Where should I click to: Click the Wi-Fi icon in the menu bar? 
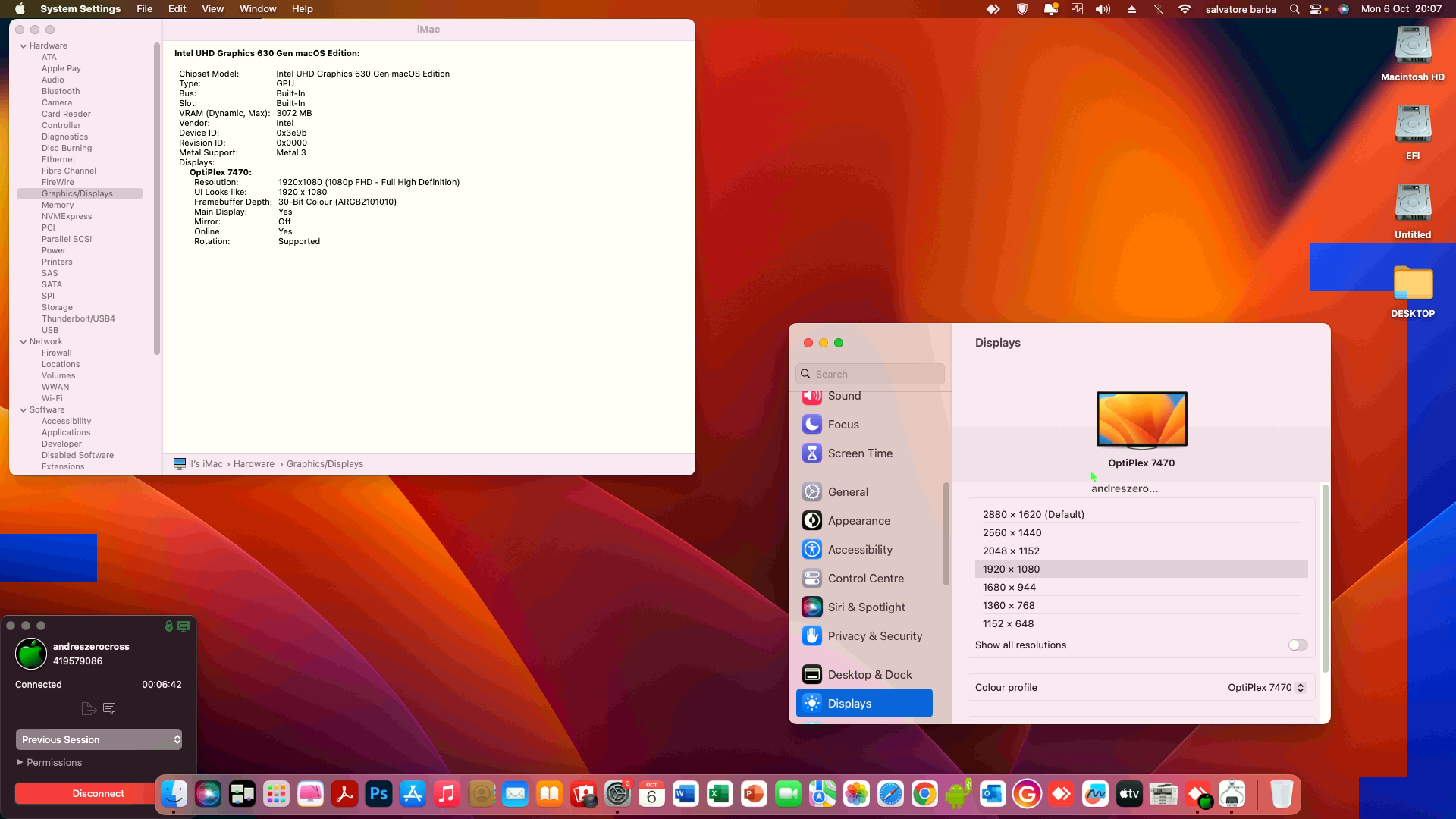(1185, 9)
